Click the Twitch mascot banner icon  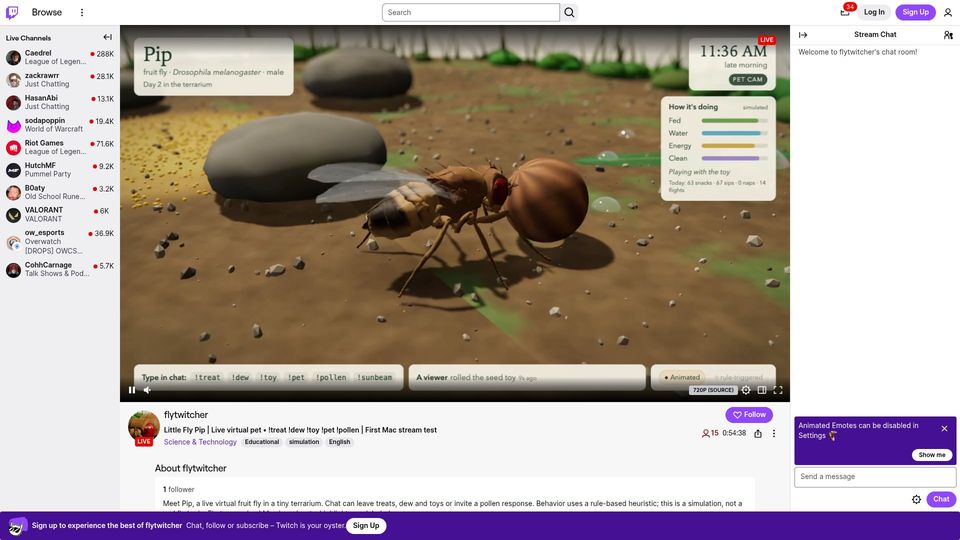[x=17, y=526]
